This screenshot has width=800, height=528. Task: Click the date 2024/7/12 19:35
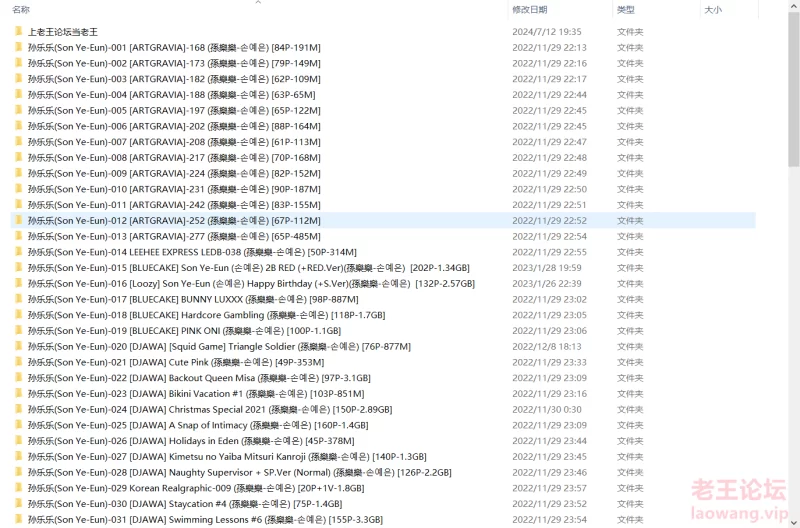(547, 32)
